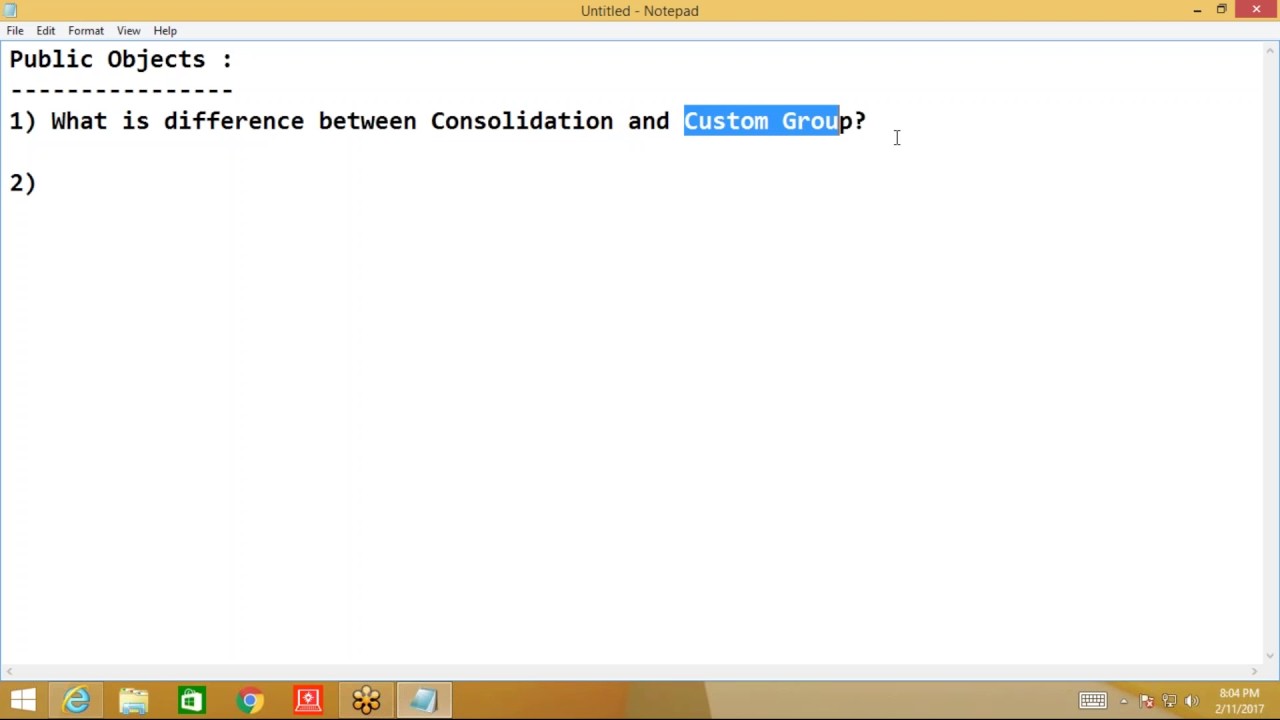Open the Windows Start button
Image resolution: width=1280 pixels, height=720 pixels.
pyautogui.click(x=23, y=700)
